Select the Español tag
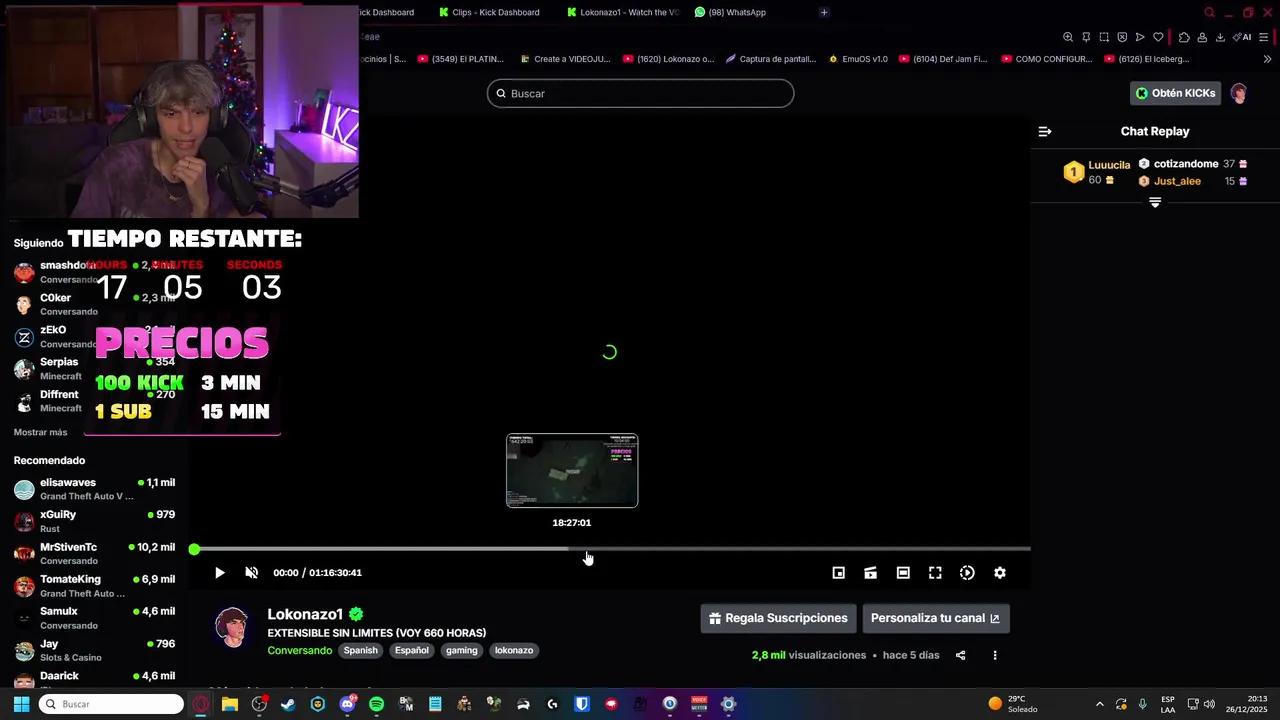 coord(411,650)
